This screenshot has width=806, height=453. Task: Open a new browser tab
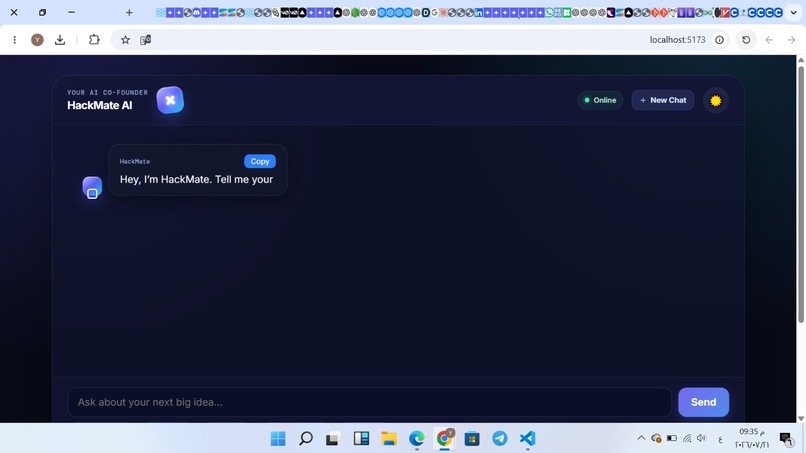coord(129,12)
